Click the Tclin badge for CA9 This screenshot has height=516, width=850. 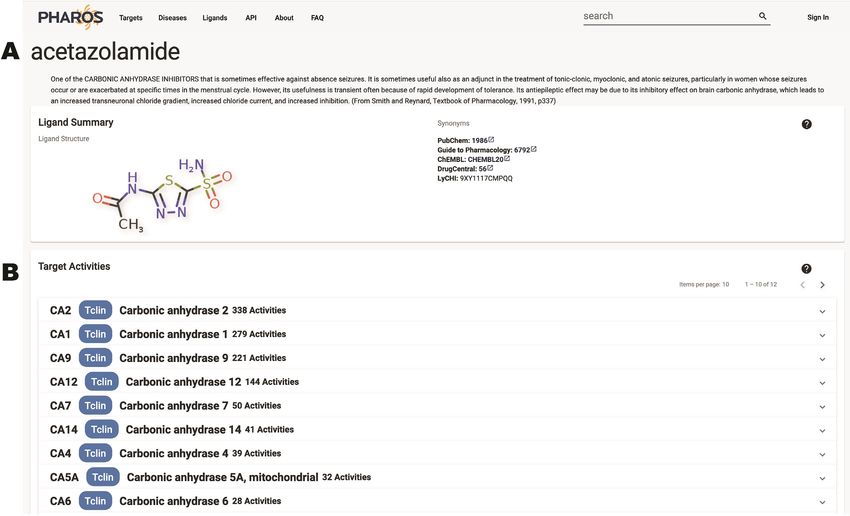95,358
